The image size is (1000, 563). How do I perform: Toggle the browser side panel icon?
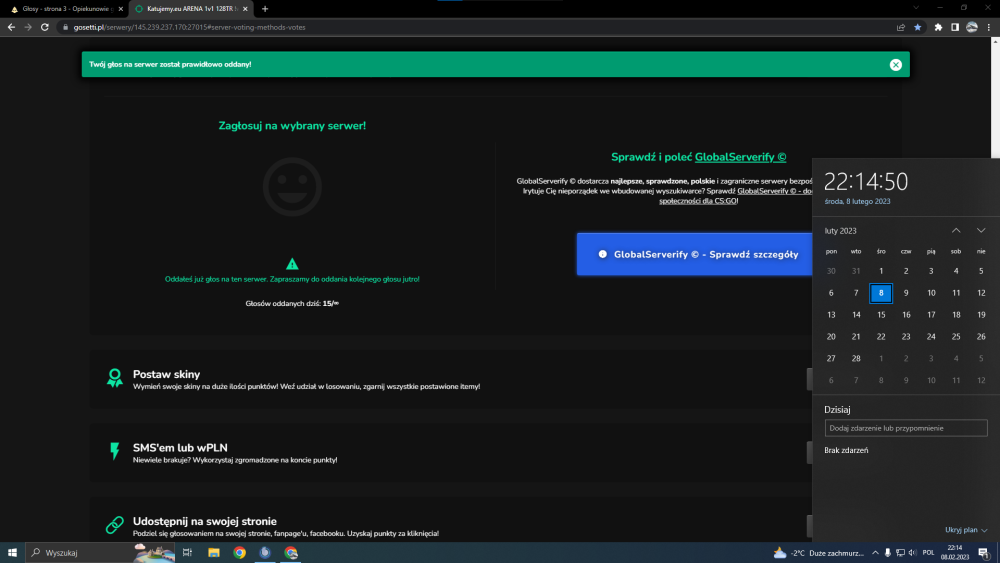point(955,27)
